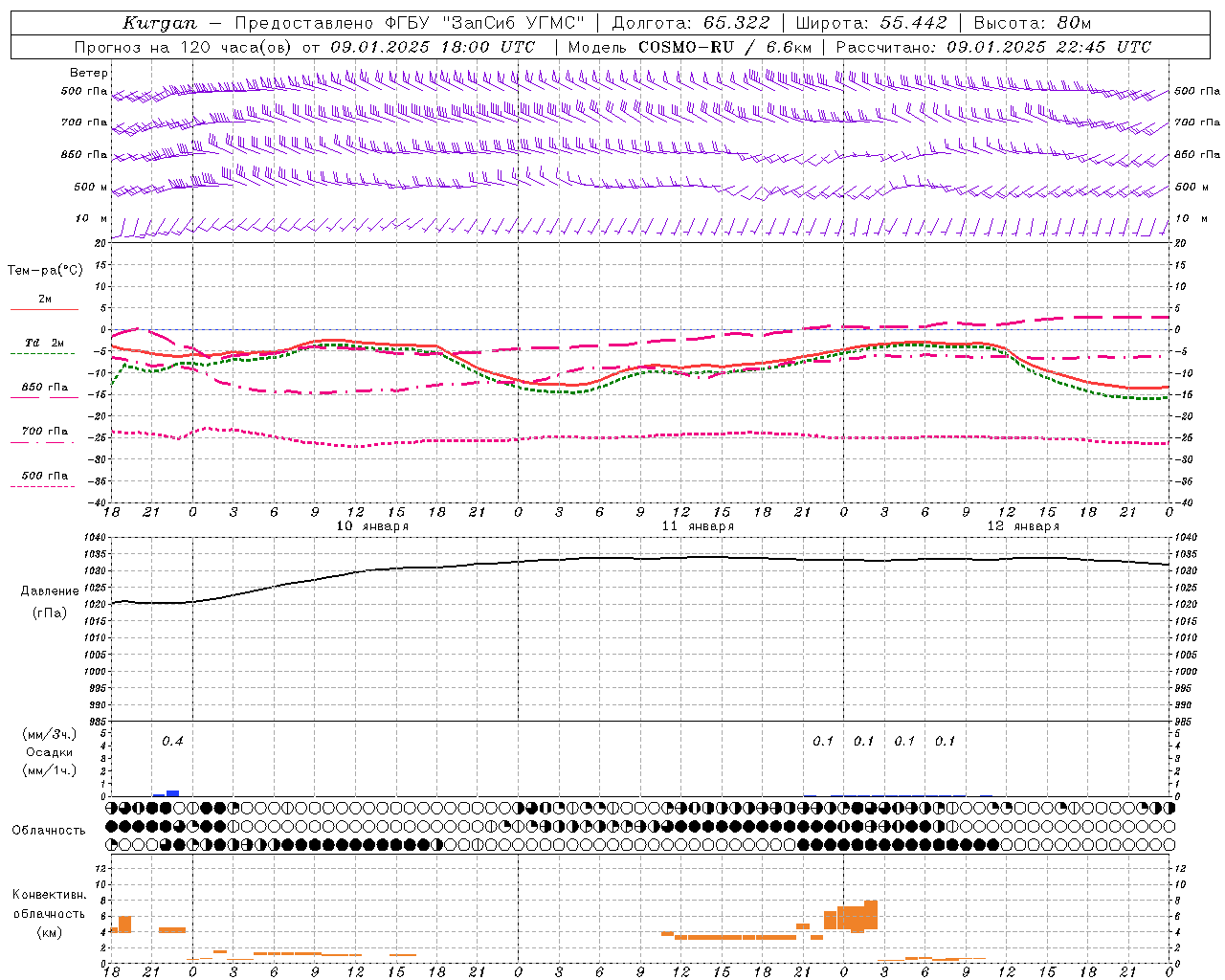Click the station name 'Kurgan' in title
Viewport: 1225px width, 980px height.
pos(159,23)
